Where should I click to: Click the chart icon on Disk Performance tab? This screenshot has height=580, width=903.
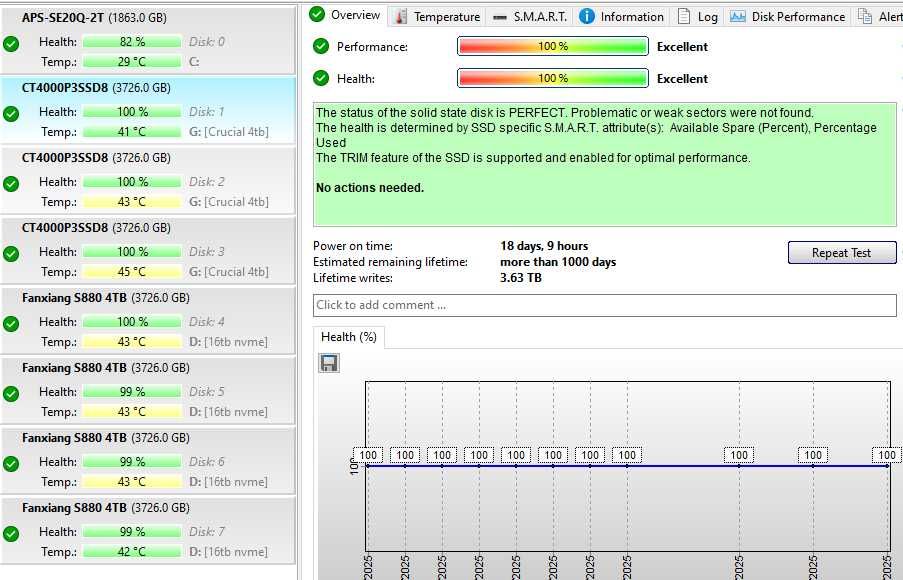tap(738, 16)
